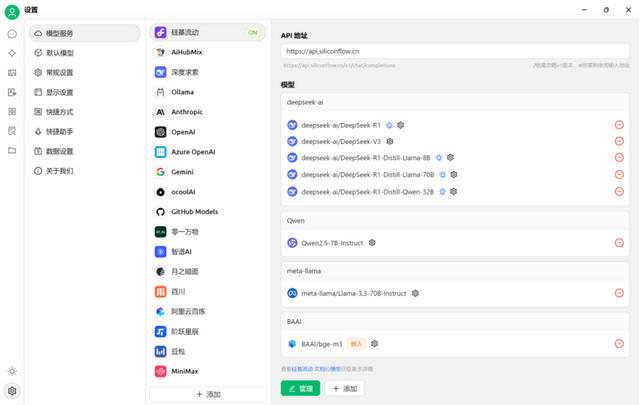Image resolution: width=640 pixels, height=405 pixels.
Task: Open the files folder sidebar icon
Action: point(12,150)
